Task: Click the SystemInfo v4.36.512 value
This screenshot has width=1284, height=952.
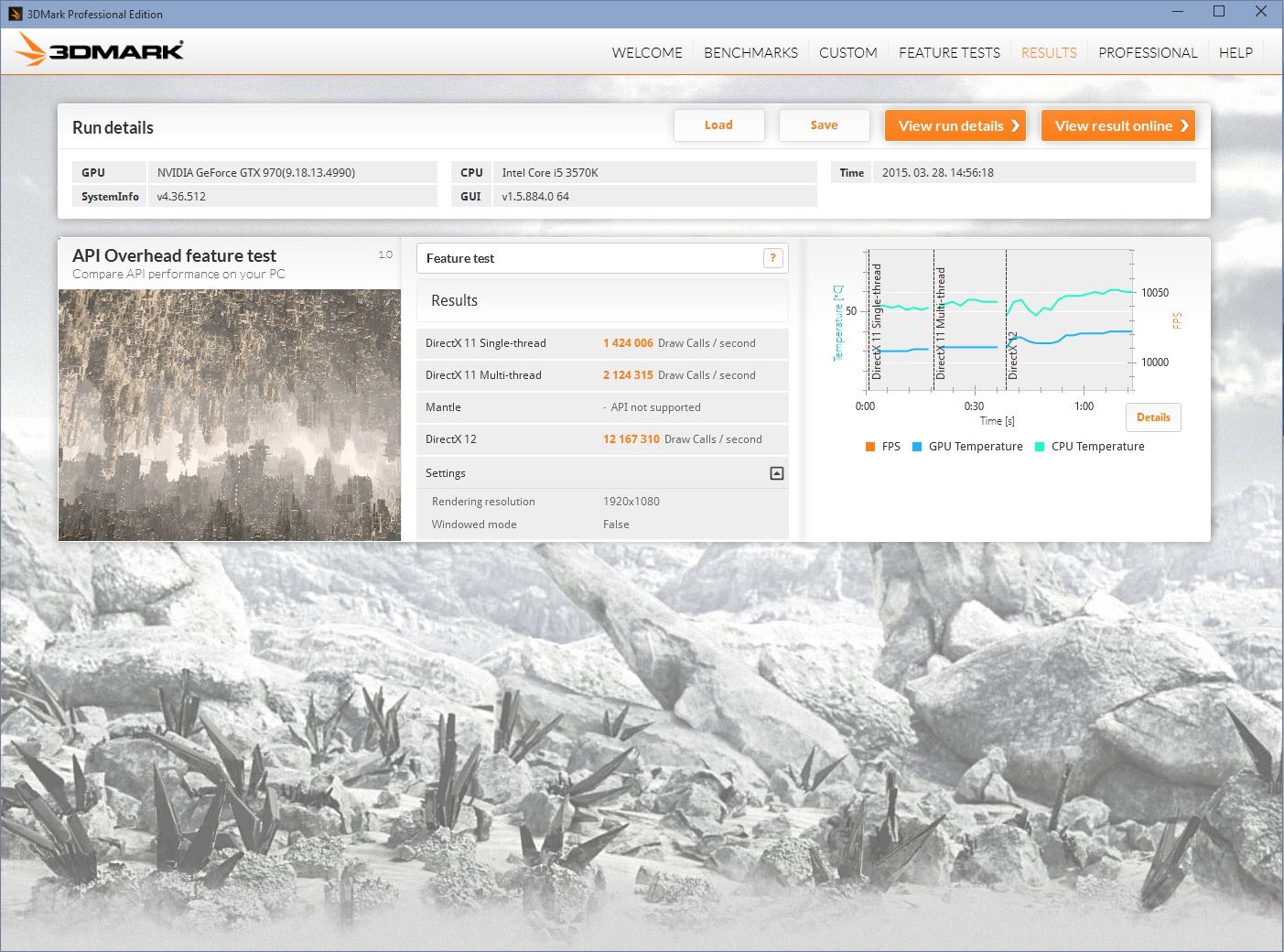Action: (x=181, y=196)
